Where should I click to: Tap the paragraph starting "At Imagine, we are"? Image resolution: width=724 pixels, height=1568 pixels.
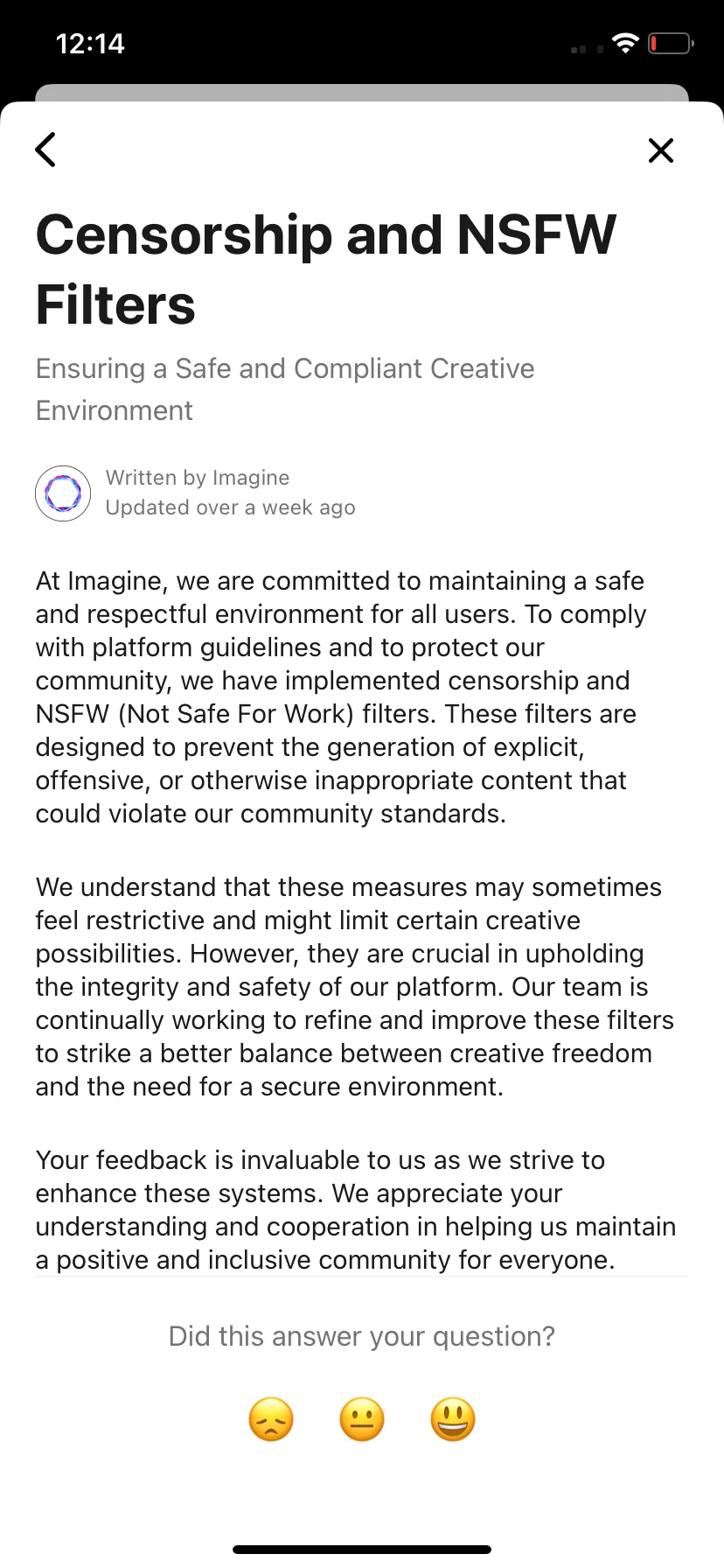tap(341, 697)
